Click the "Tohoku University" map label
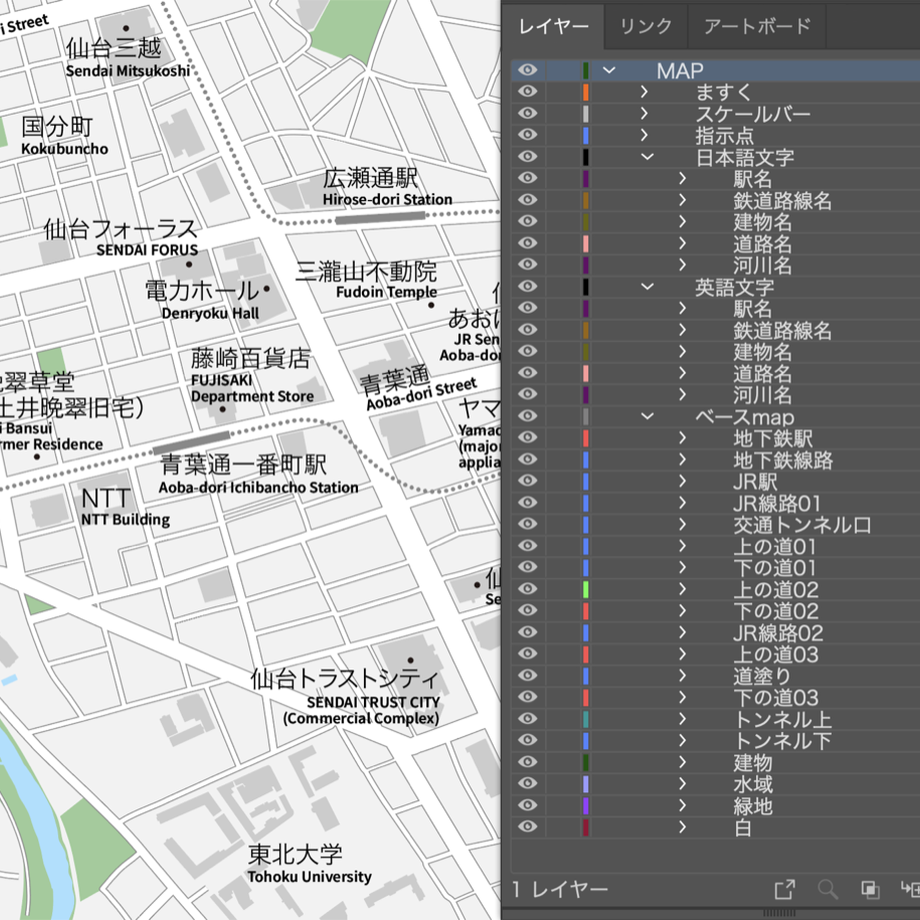Viewport: 920px width, 920px height. (309, 877)
